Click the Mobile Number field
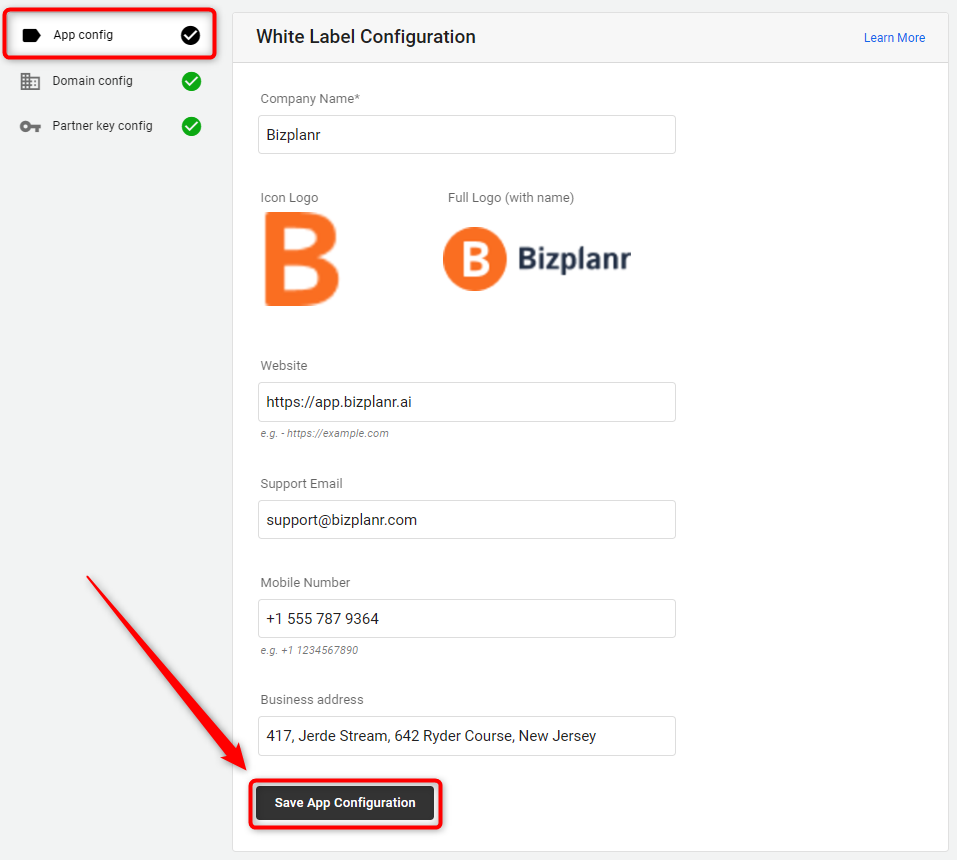The image size is (957, 860). pyautogui.click(x=467, y=618)
